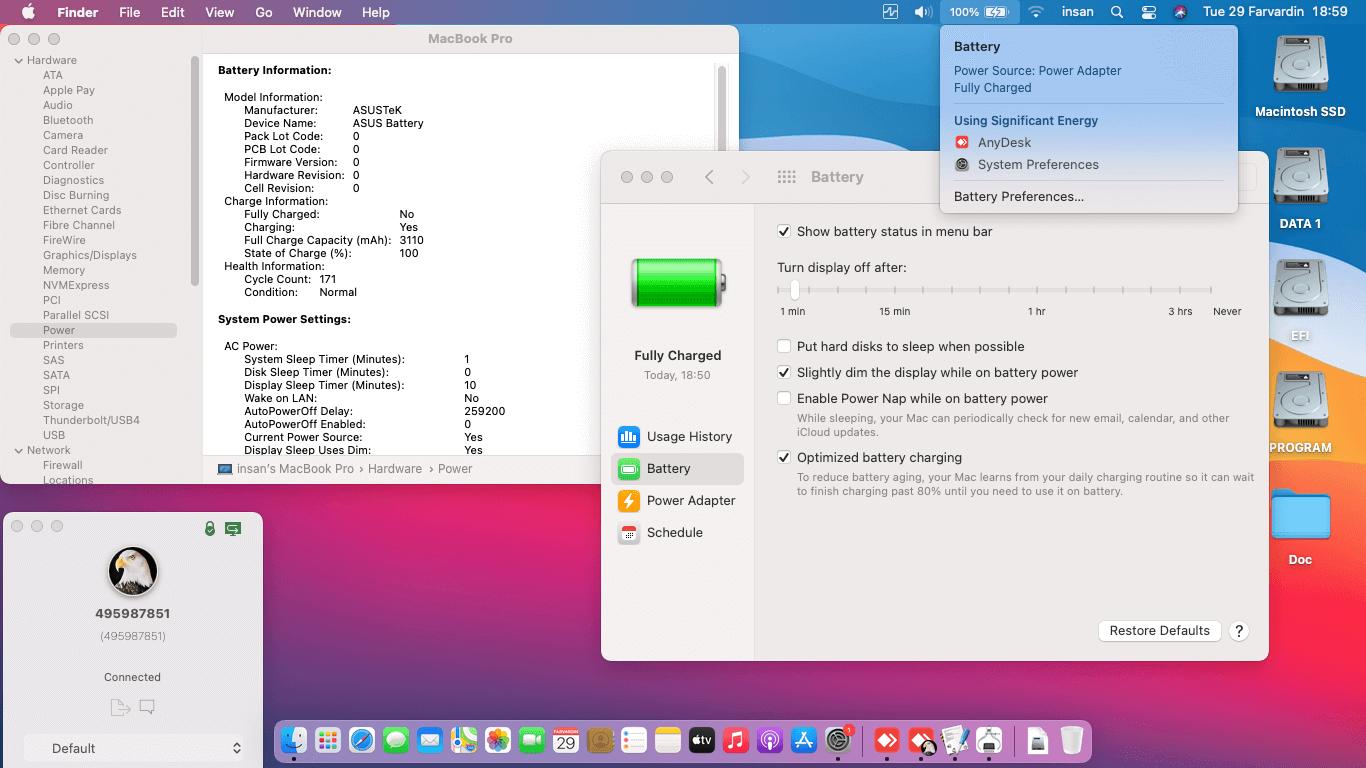This screenshot has height=768, width=1366.
Task: Enable Power Nap while on battery power
Action: tap(785, 398)
